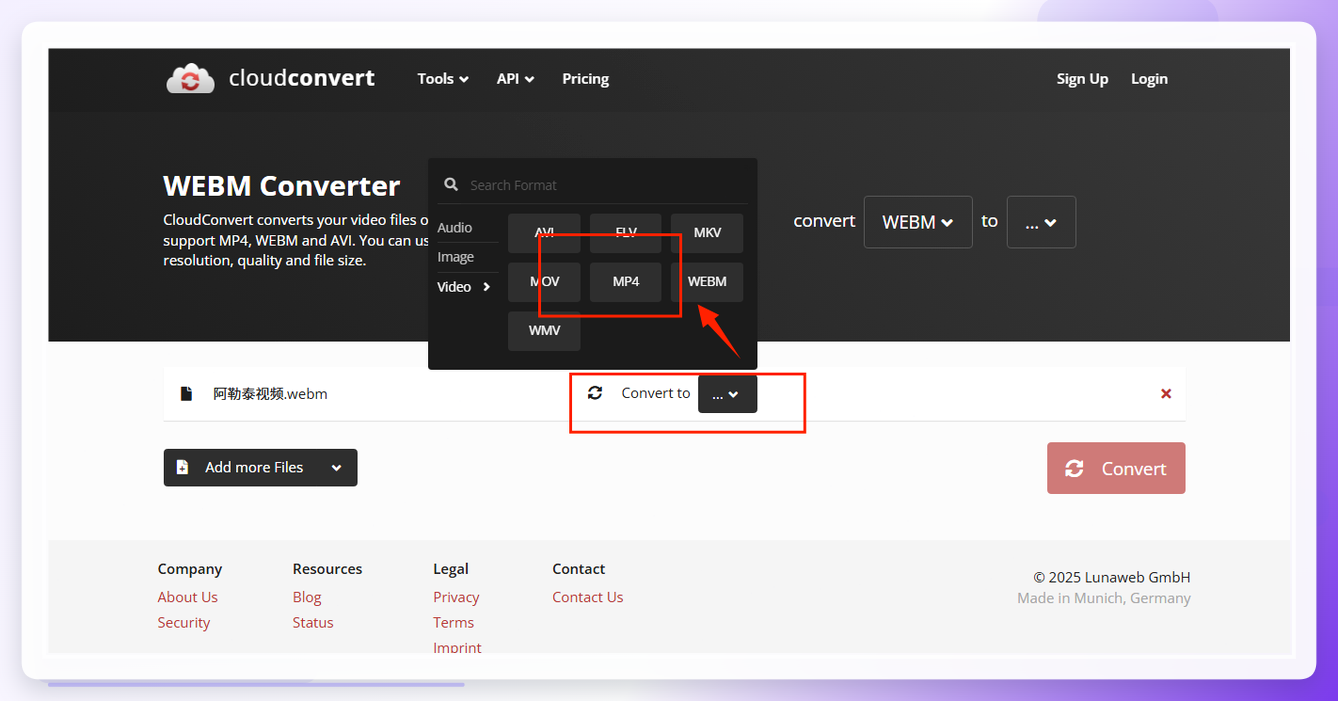Click the search magnifier icon in format popup
Screen dimensions: 1338x701
(451, 185)
